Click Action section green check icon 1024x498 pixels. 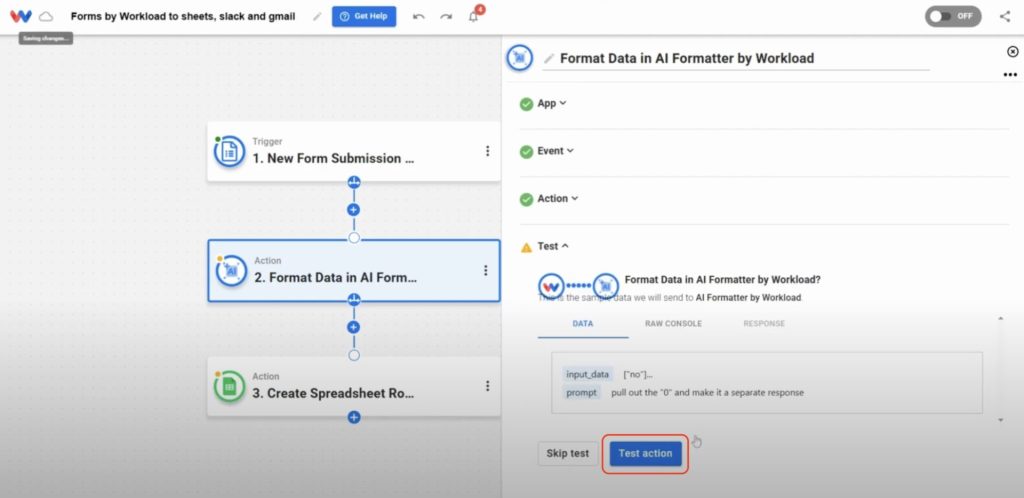pos(526,199)
